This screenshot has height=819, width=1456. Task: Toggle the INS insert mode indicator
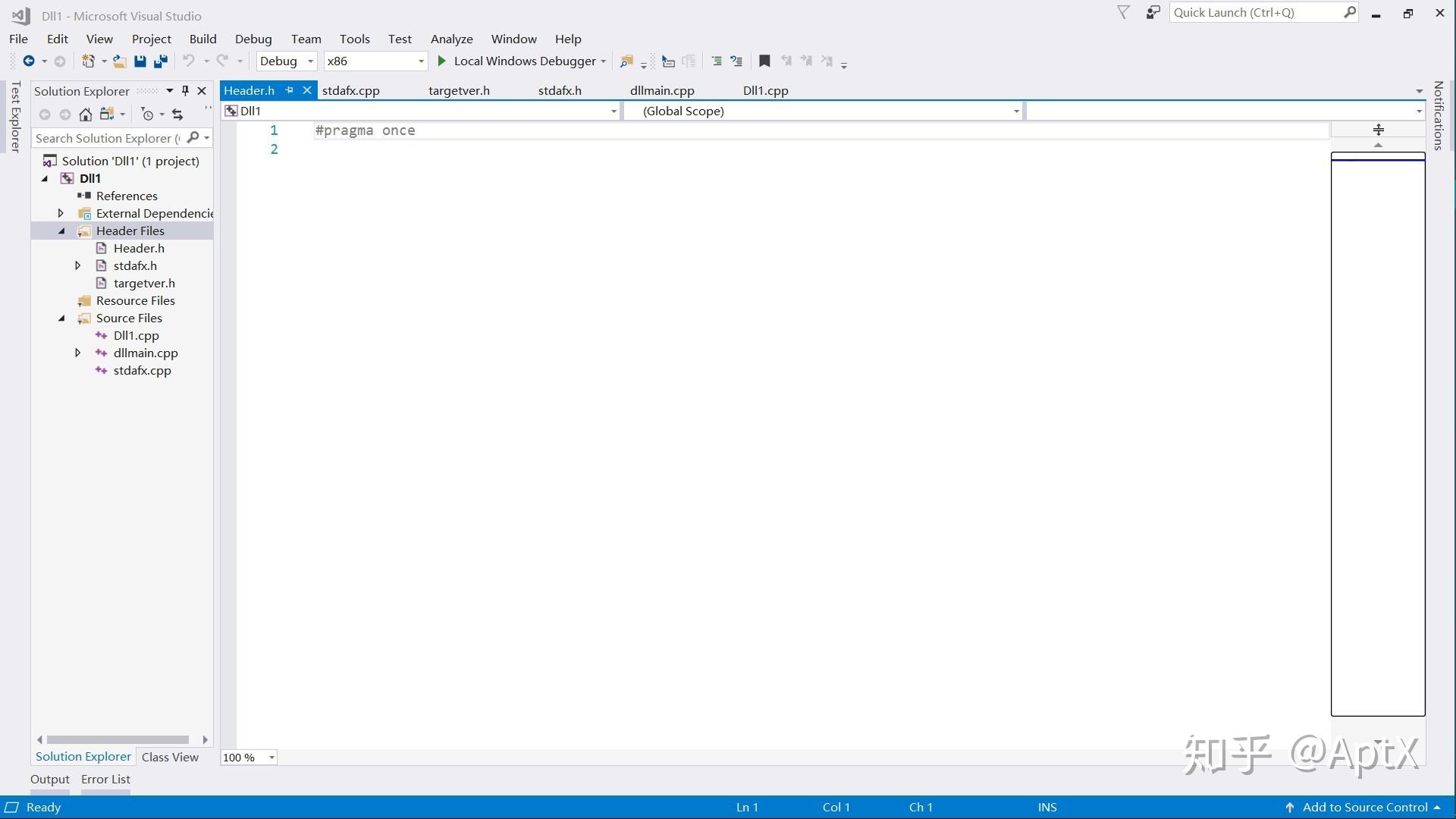(x=1047, y=807)
